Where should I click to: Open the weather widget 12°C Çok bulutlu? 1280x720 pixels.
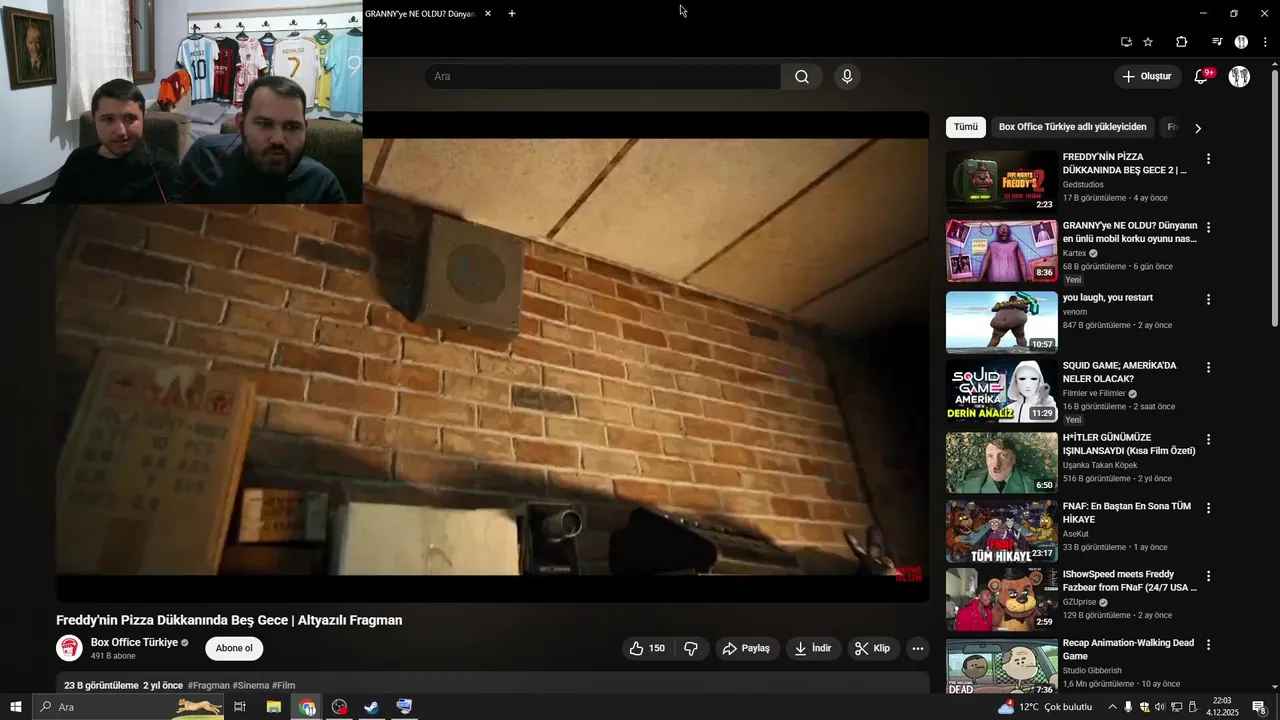click(1046, 707)
